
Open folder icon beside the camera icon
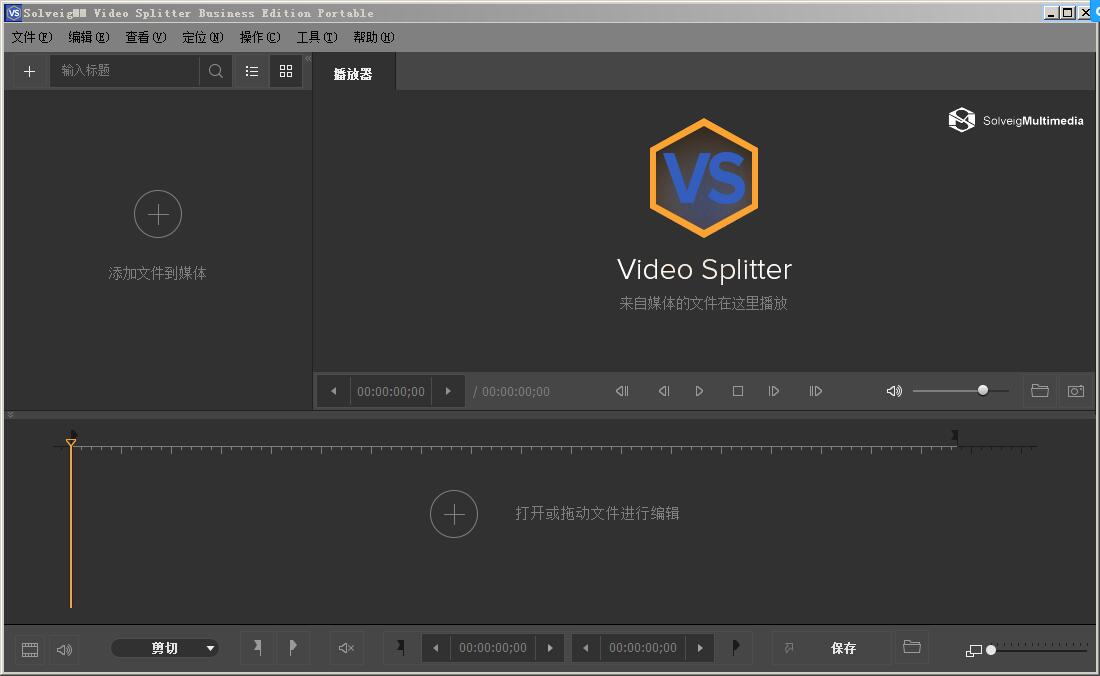point(1040,391)
